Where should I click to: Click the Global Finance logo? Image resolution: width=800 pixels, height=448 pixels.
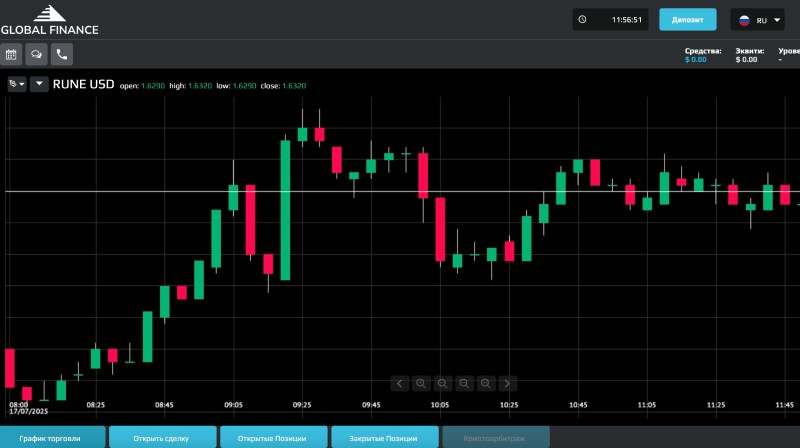(x=49, y=20)
